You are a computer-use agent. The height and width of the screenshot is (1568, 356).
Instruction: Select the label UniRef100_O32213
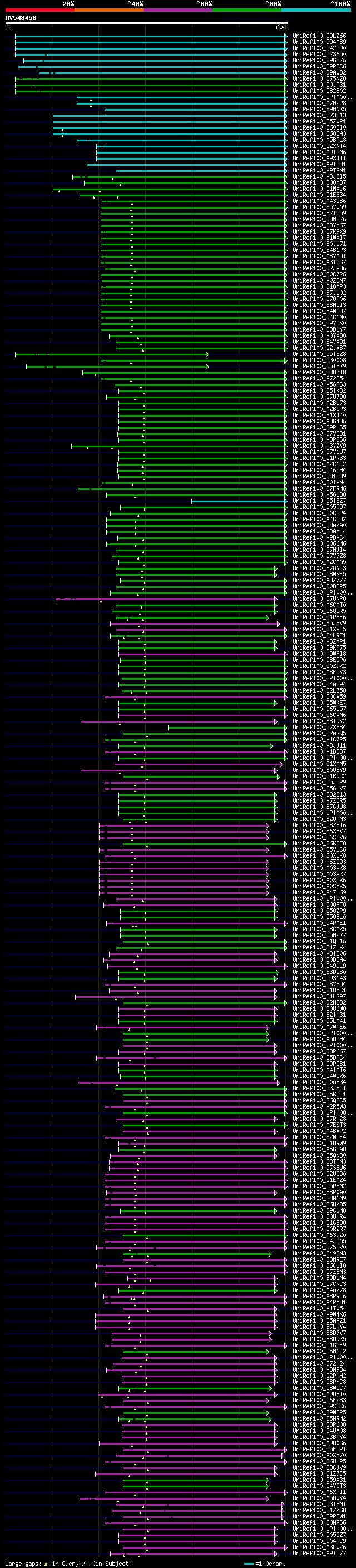coord(319,795)
